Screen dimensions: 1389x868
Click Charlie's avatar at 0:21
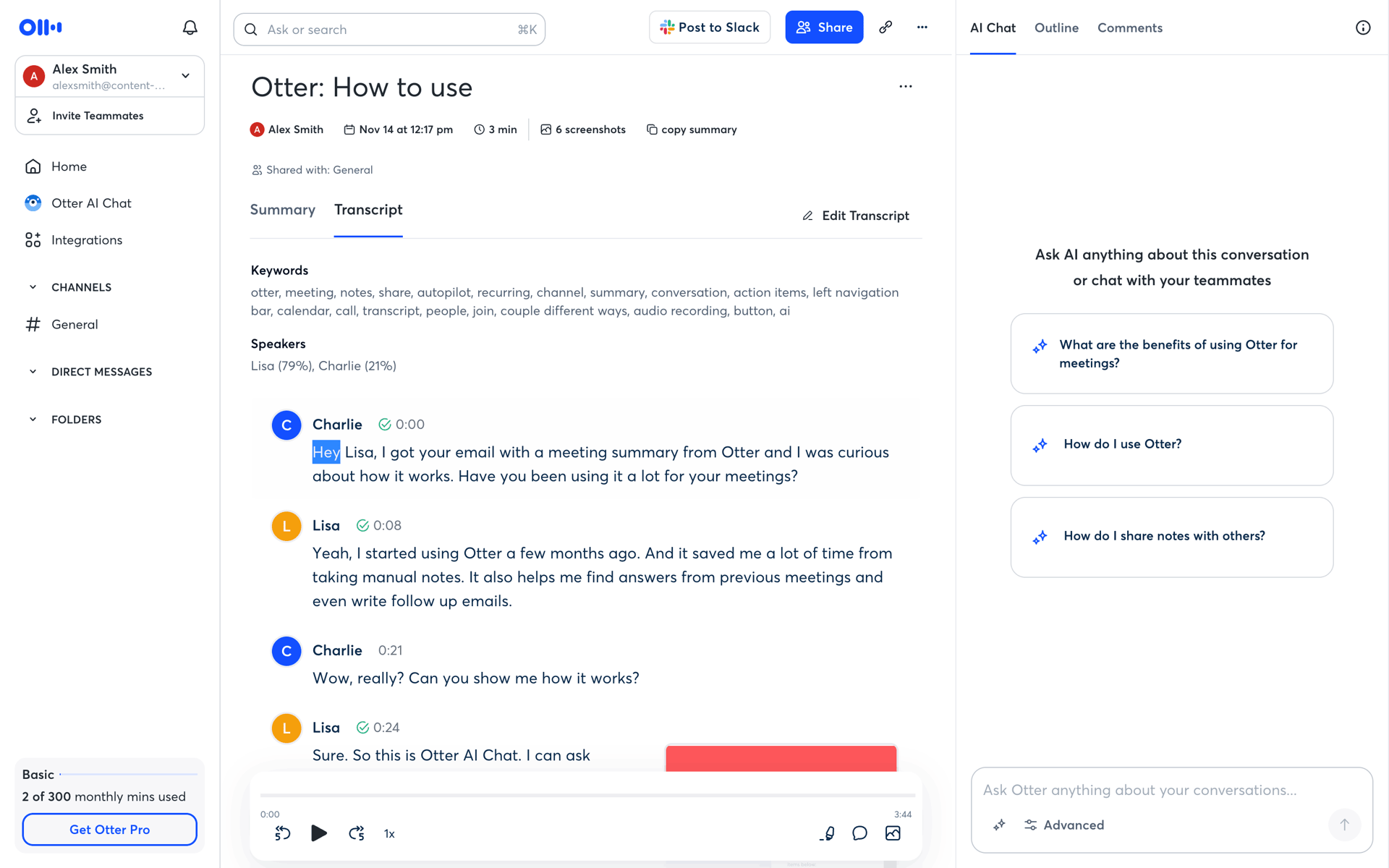coord(286,651)
